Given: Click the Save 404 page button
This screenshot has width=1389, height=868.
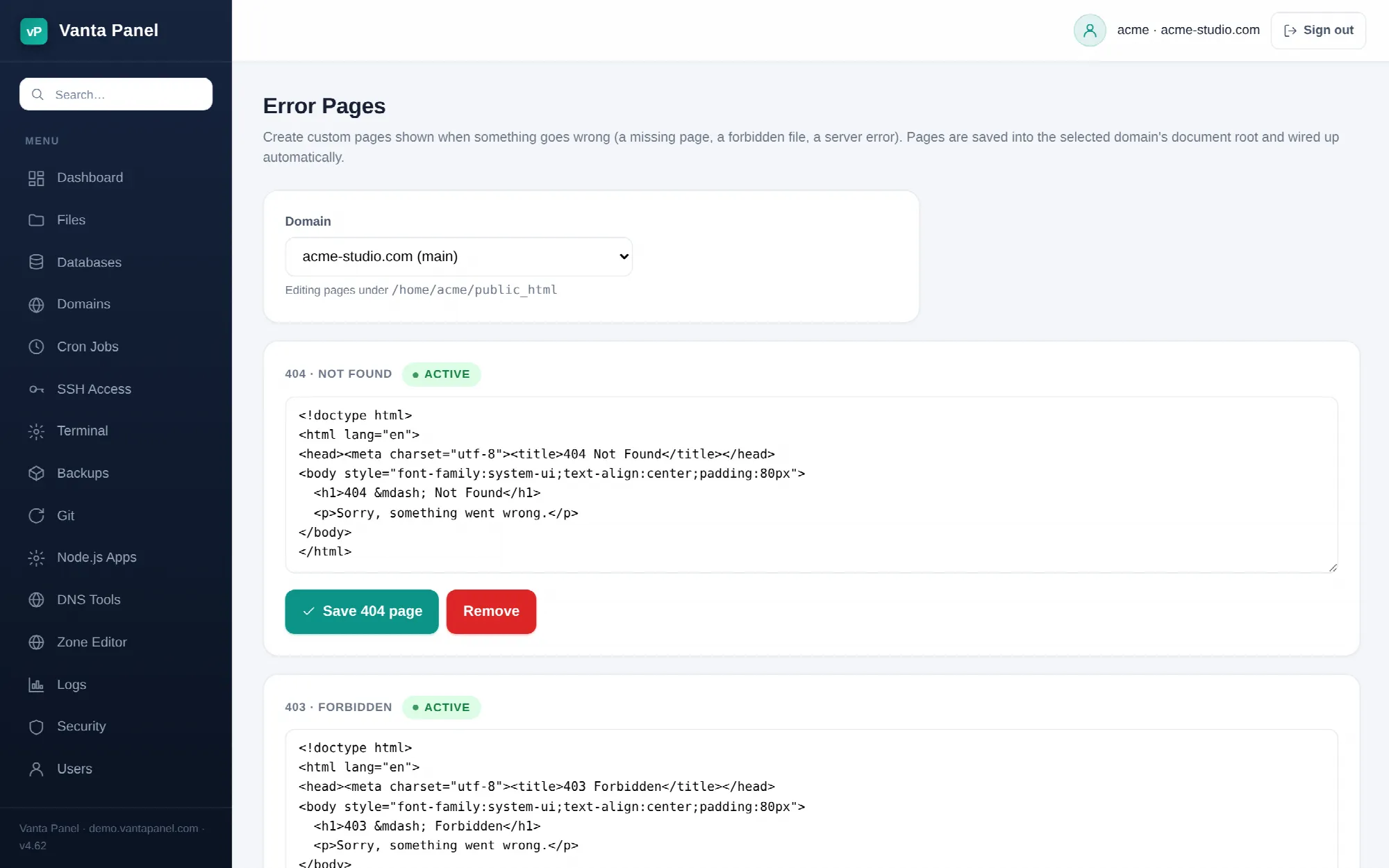Looking at the screenshot, I should coord(362,611).
